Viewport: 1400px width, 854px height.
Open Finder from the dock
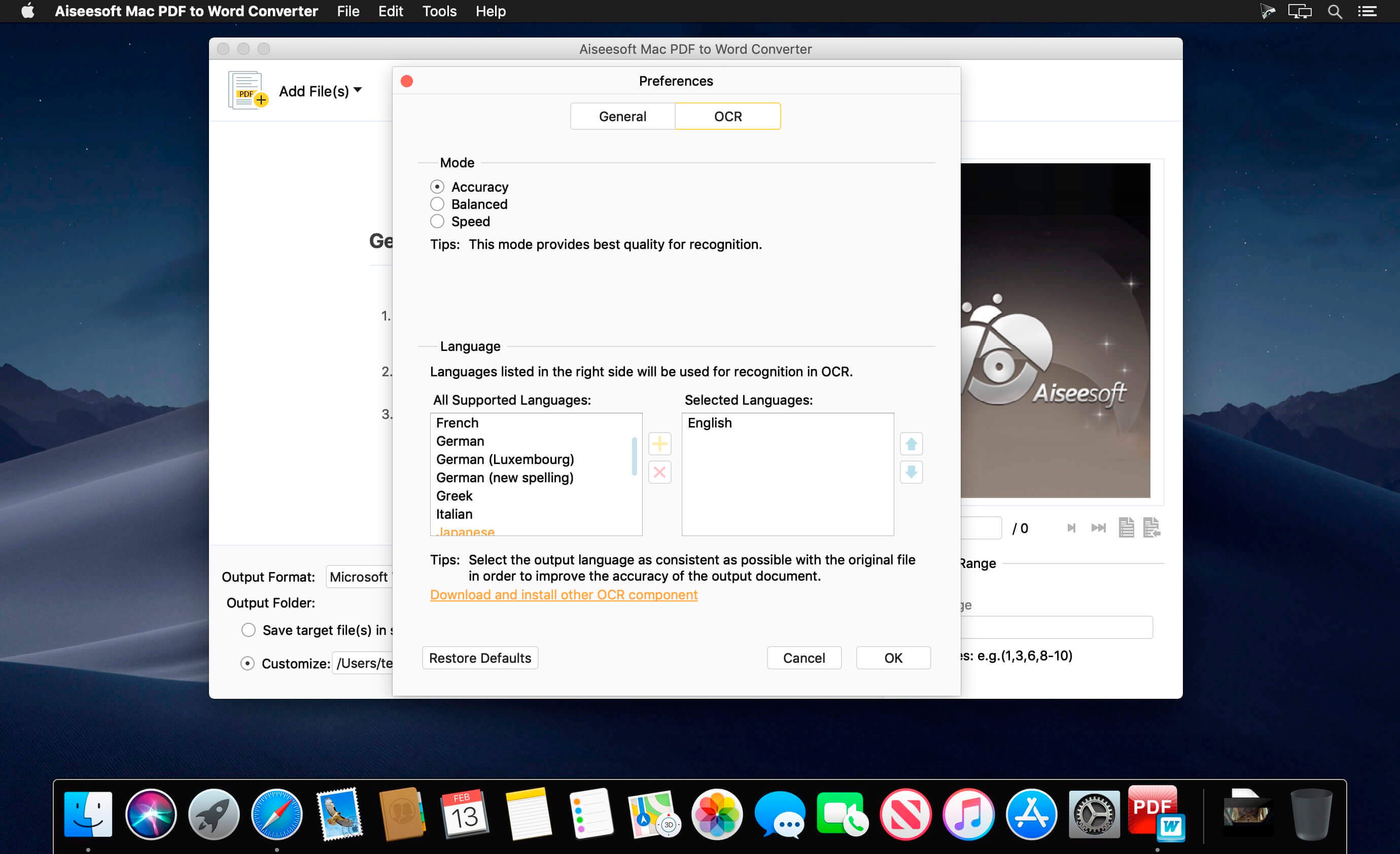[88, 814]
